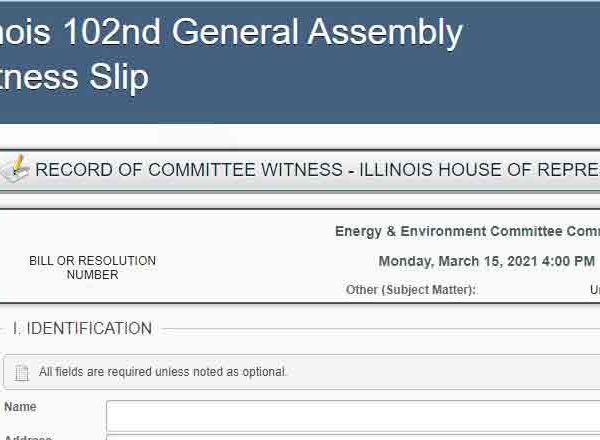
Task: Click the small notepad icon beside required-fields note
Action: pyautogui.click(x=22, y=372)
